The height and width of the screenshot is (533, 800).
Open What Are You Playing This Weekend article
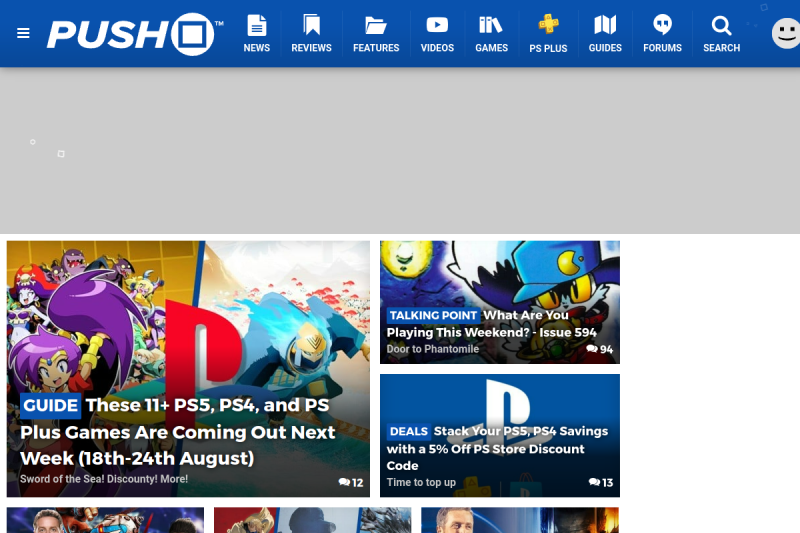tap(491, 323)
